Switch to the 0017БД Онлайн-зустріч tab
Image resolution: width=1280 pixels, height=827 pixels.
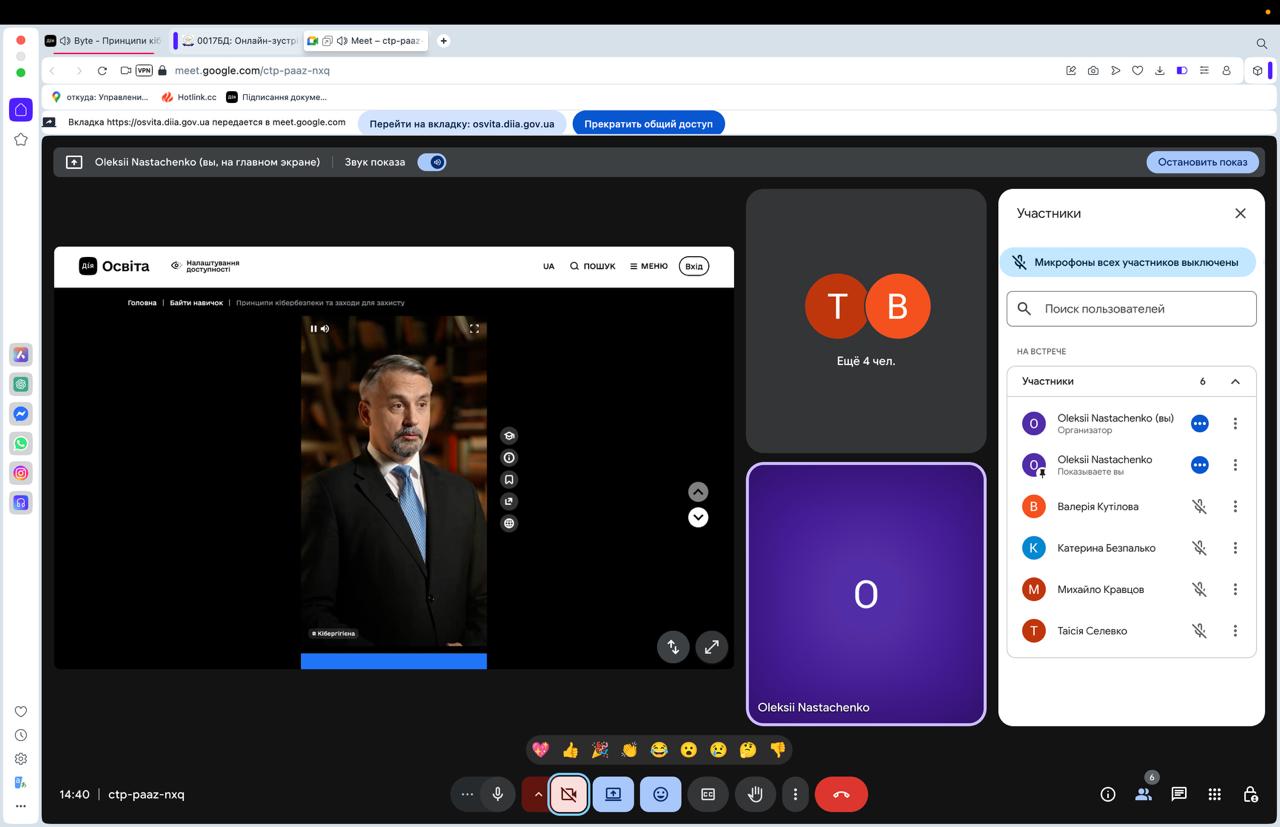pyautogui.click(x=240, y=41)
